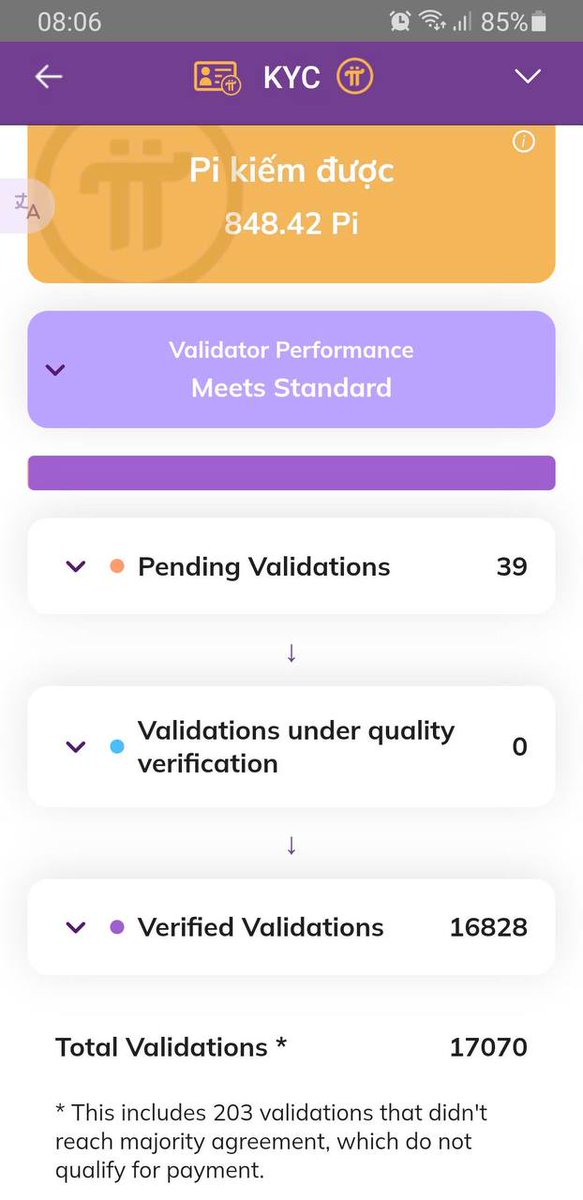The height and width of the screenshot is (1200, 583).
Task: Open the translate language icon
Action: pos(27,205)
